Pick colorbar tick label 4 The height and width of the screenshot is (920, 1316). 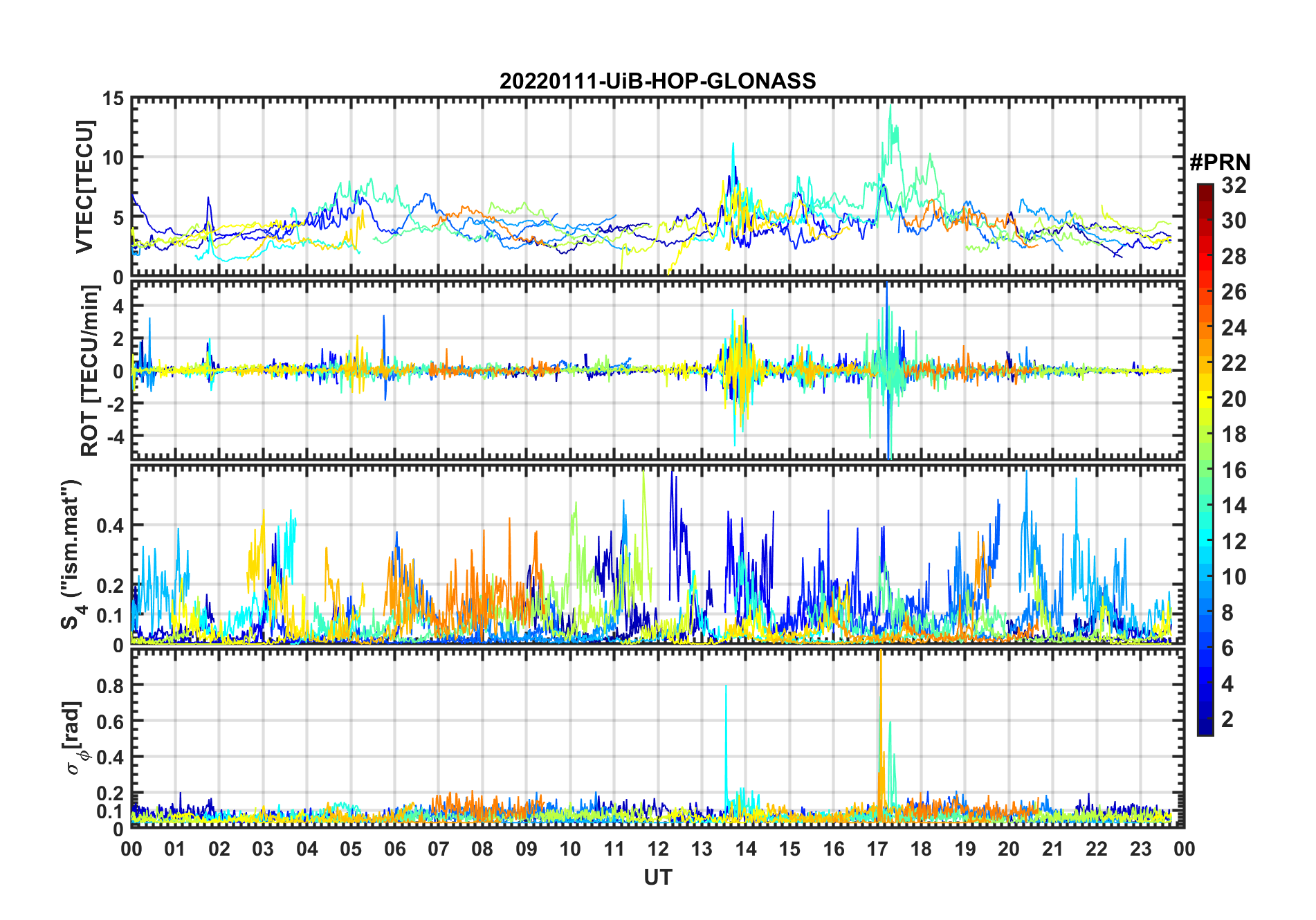(1227, 684)
